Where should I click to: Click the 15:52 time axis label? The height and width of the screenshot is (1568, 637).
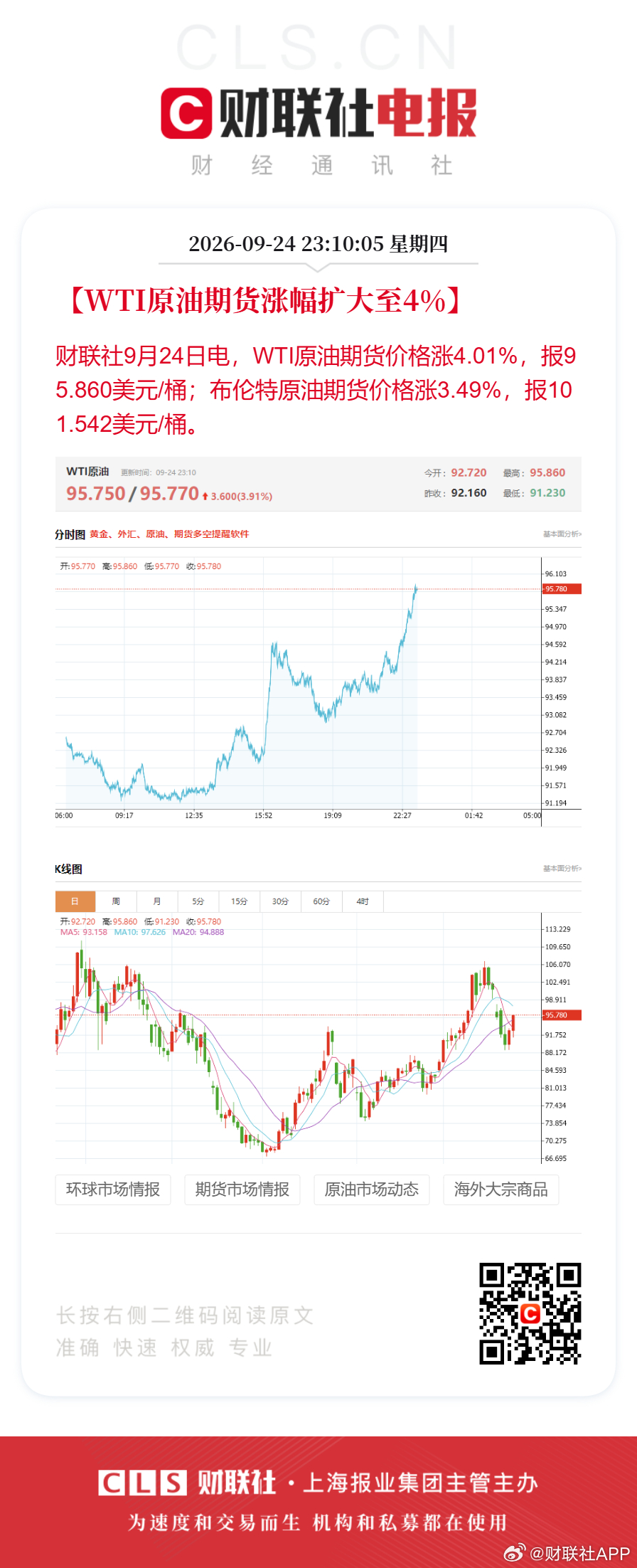pyautogui.click(x=264, y=815)
